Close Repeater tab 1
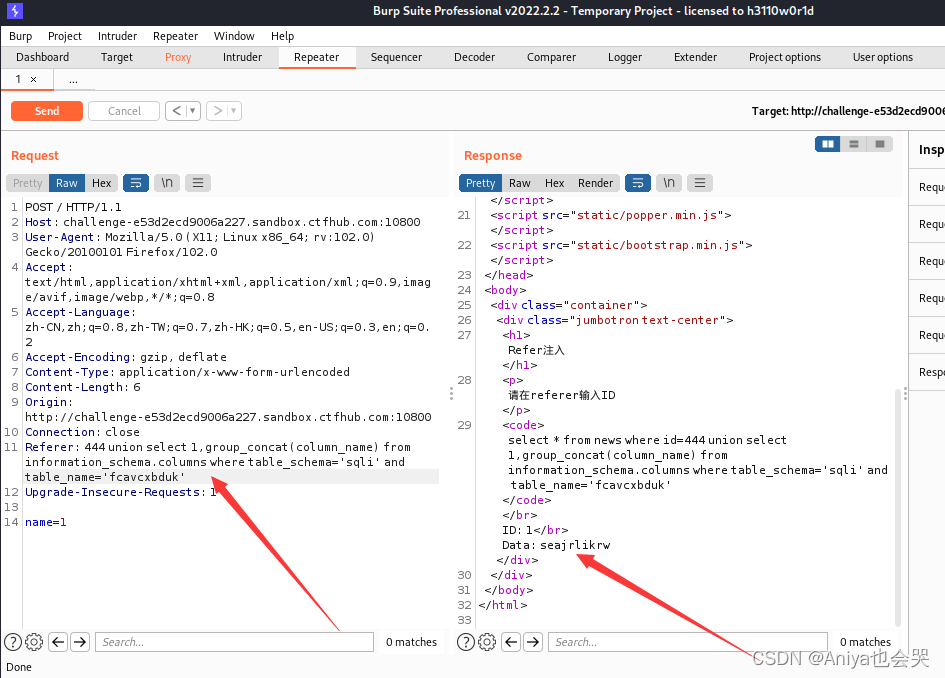Image resolution: width=945 pixels, height=678 pixels. (x=34, y=80)
